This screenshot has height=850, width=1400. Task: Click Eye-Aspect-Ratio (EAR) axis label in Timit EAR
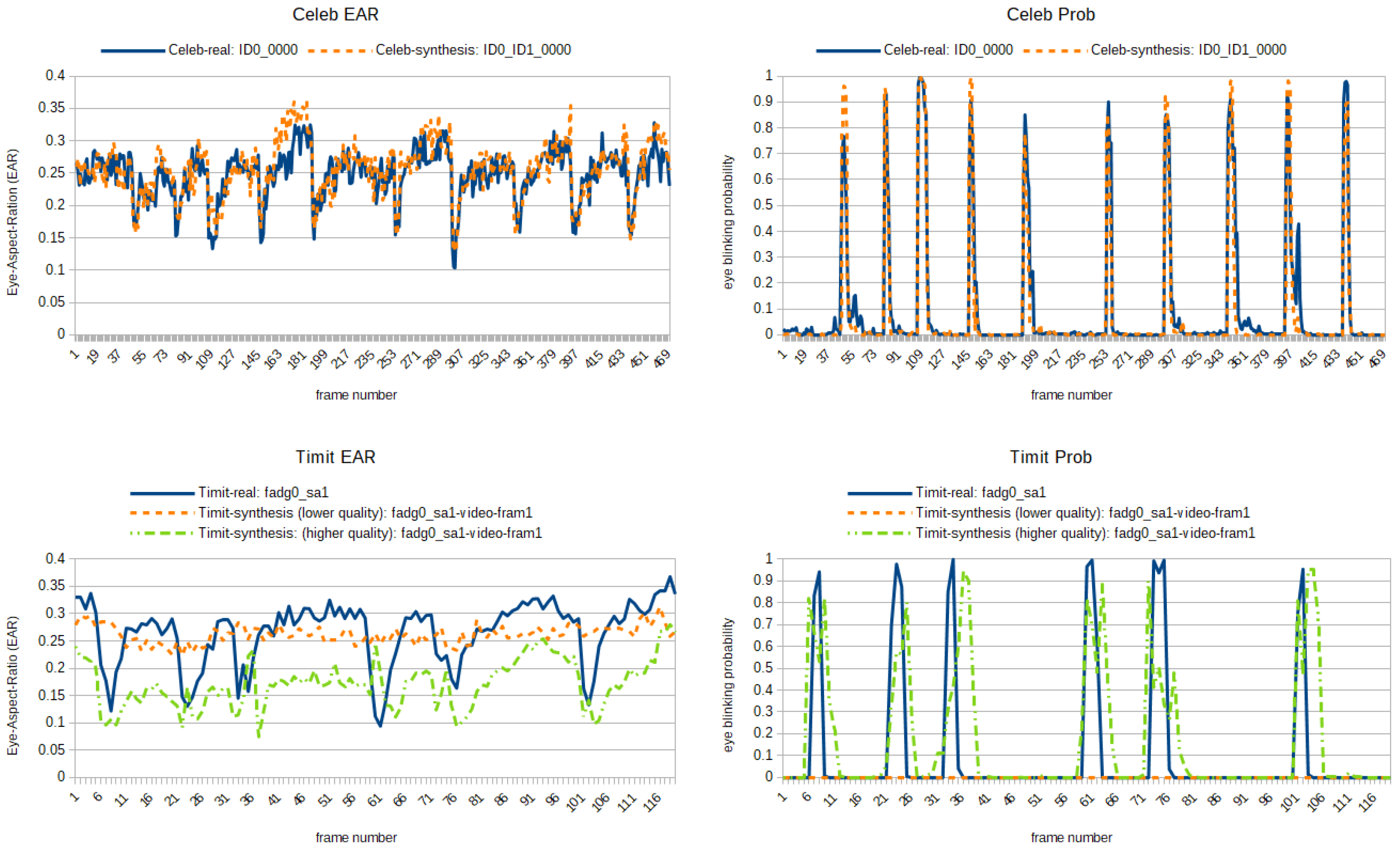click(x=13, y=685)
